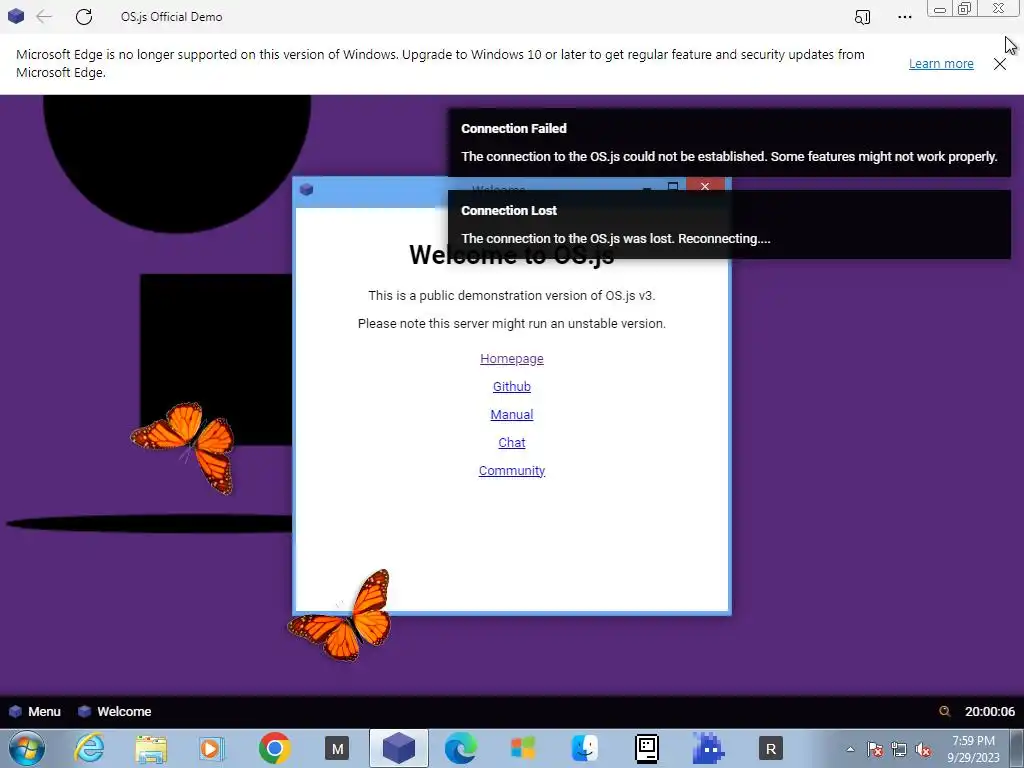The image size is (1024, 768).
Task: Click the Welcome window cube icon
Action: click(306, 189)
